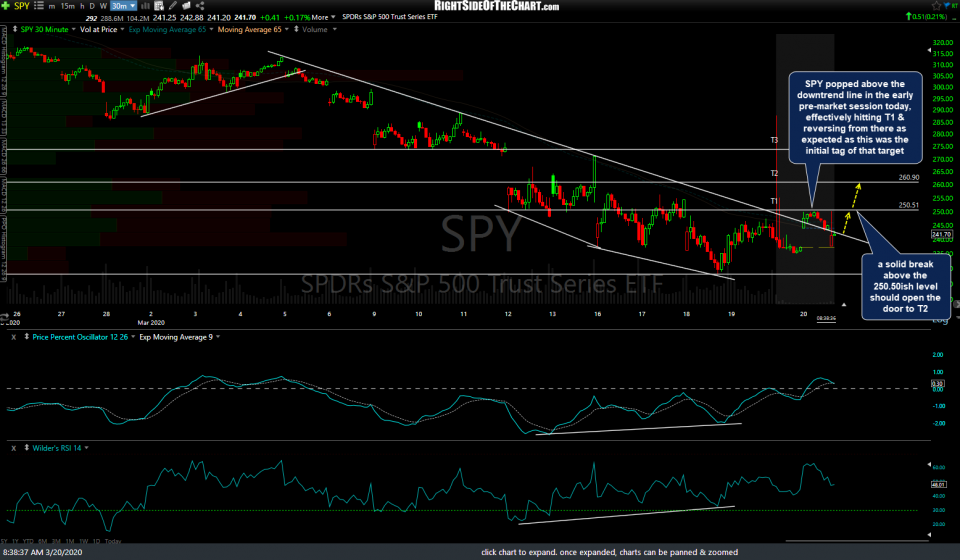Click the 'SPY popped above' annotation callout

[855, 118]
